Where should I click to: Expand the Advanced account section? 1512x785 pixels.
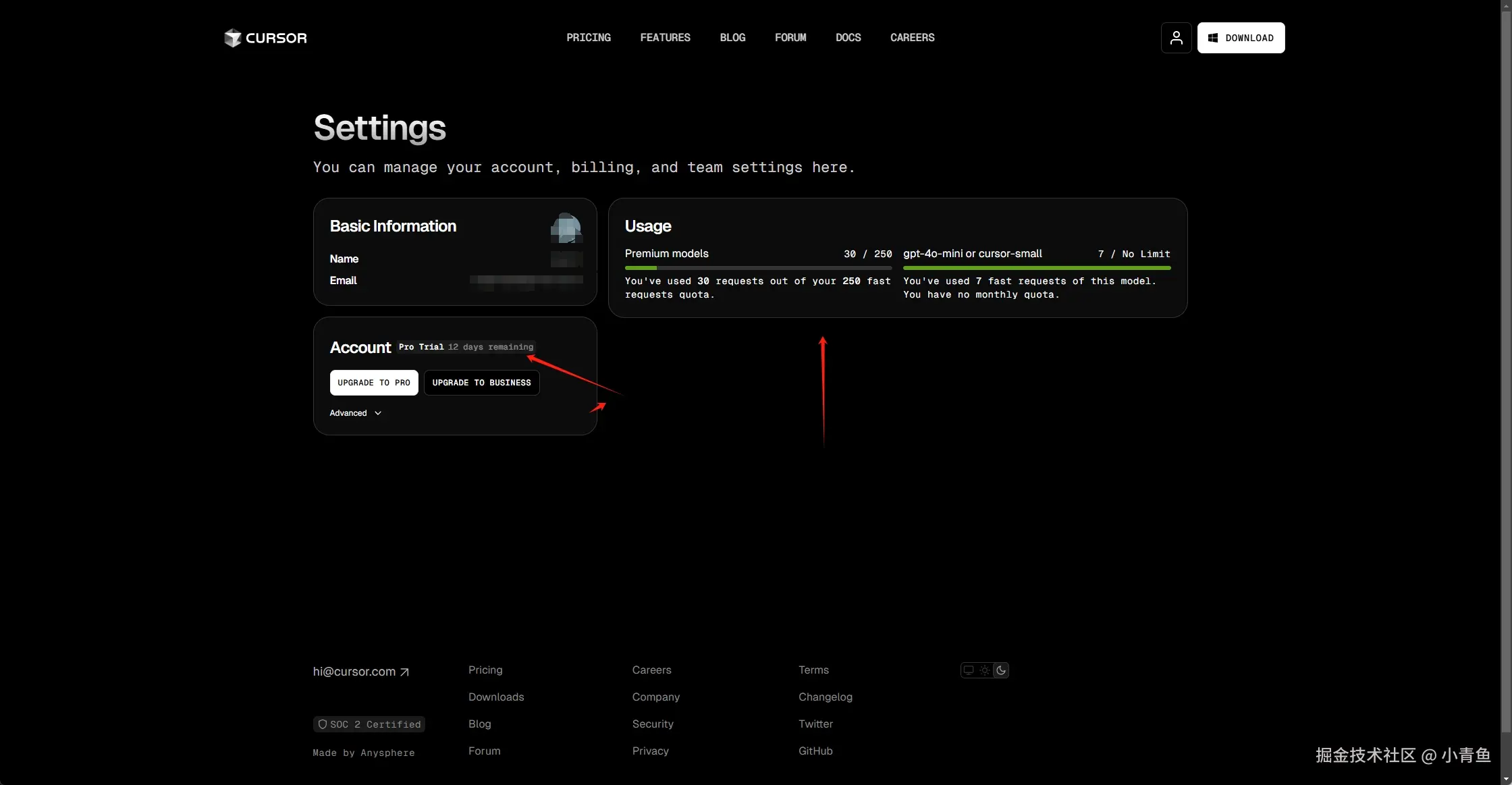[348, 413]
